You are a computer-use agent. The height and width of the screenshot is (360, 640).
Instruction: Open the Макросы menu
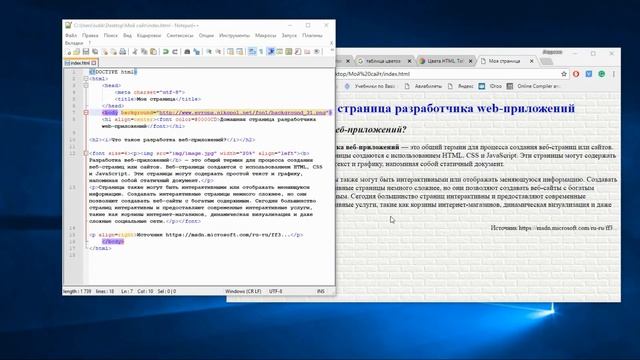265,36
